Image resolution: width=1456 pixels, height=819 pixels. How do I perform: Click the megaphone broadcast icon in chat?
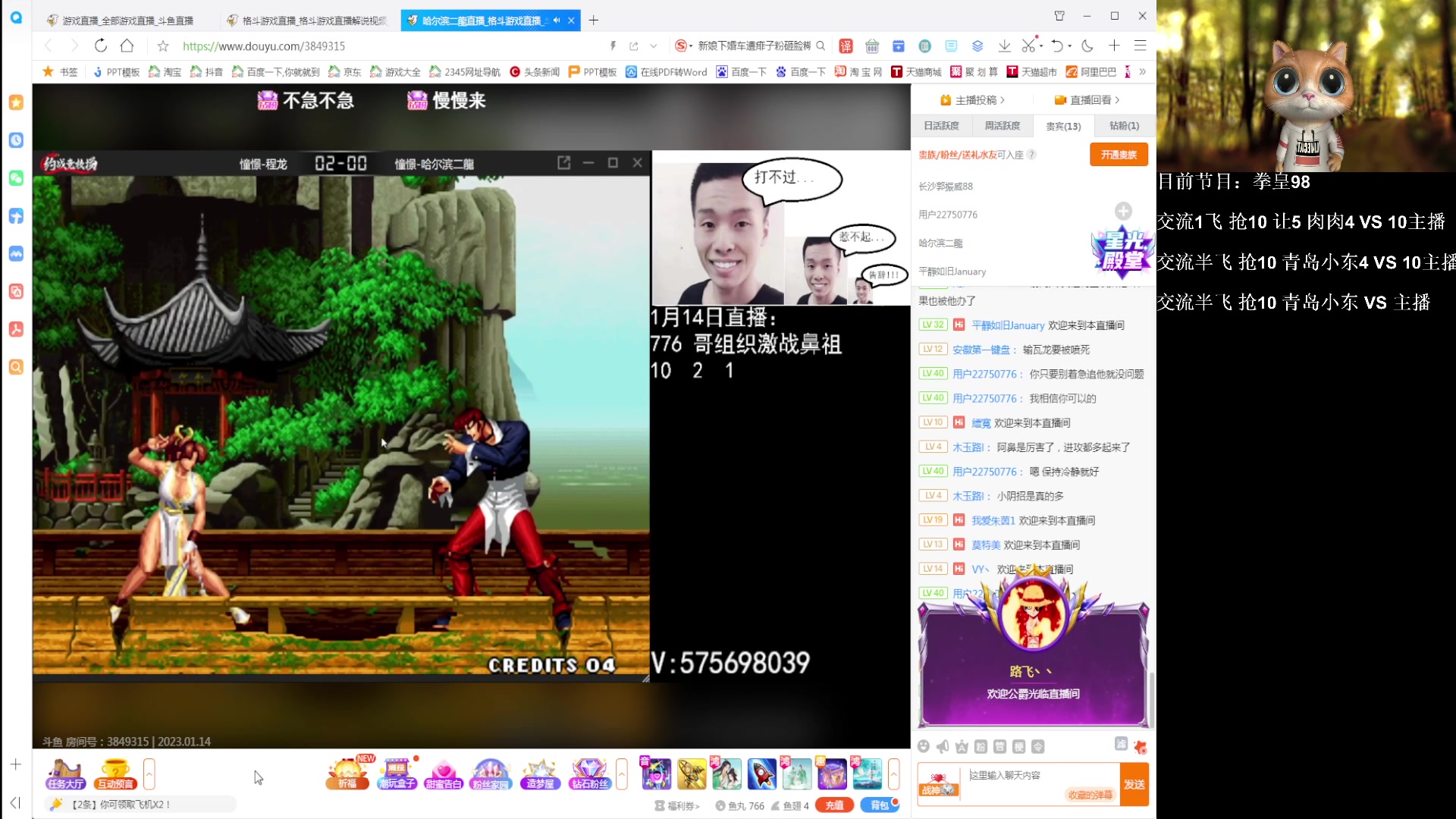pyautogui.click(x=943, y=747)
